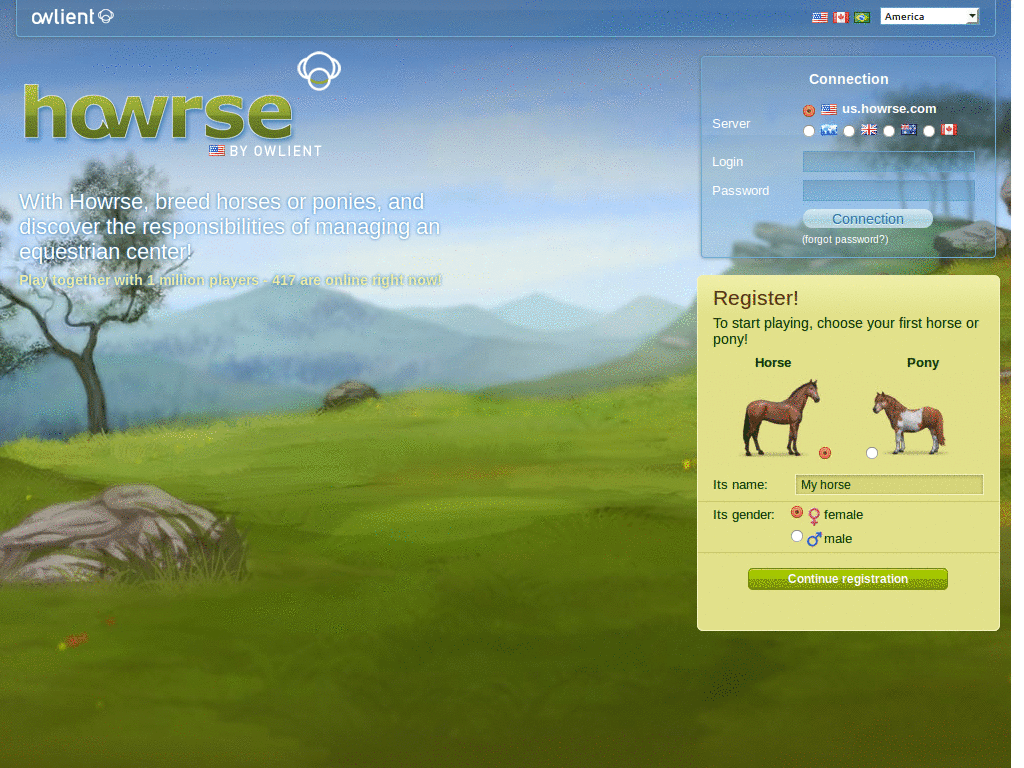Click the world map server flag icon

click(829, 130)
